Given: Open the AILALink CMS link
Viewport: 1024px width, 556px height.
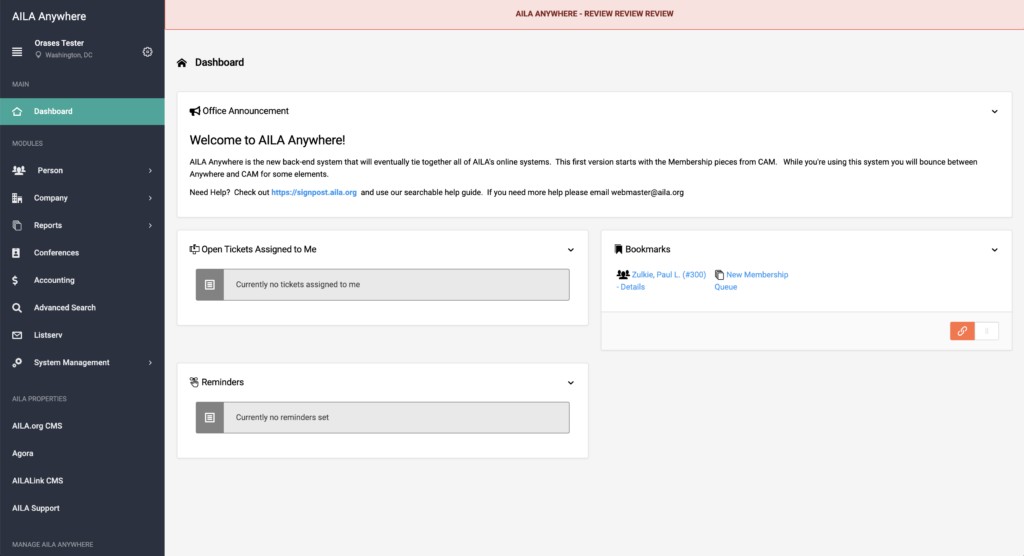Looking at the screenshot, I should [x=38, y=481].
